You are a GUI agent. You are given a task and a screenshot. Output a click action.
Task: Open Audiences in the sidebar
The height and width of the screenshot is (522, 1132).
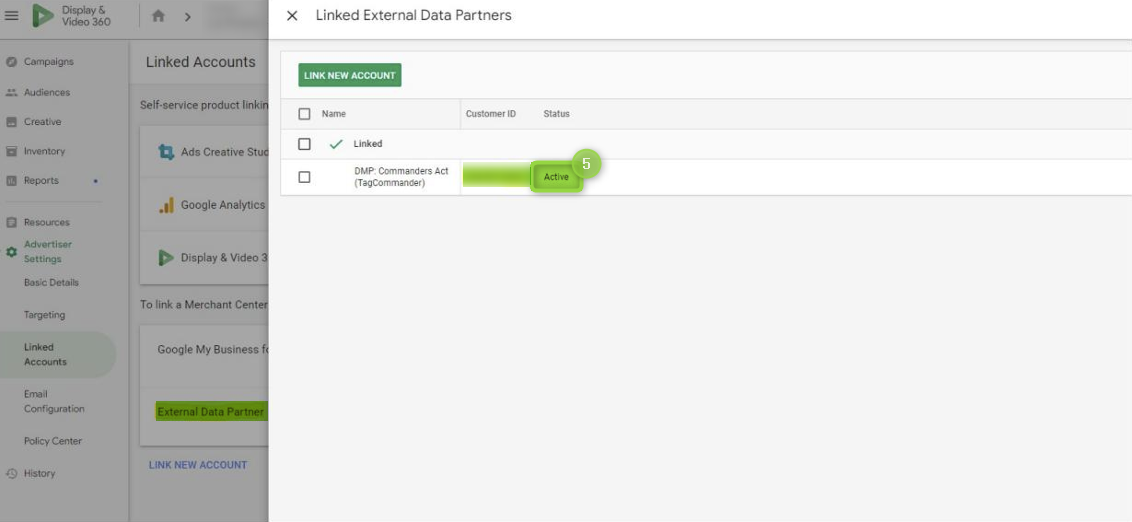[46, 92]
